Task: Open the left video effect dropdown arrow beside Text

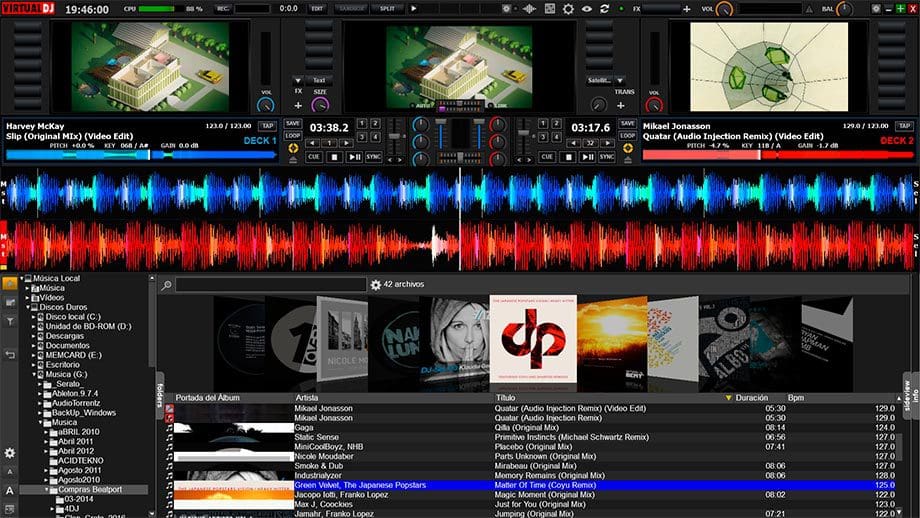Action: (x=297, y=80)
